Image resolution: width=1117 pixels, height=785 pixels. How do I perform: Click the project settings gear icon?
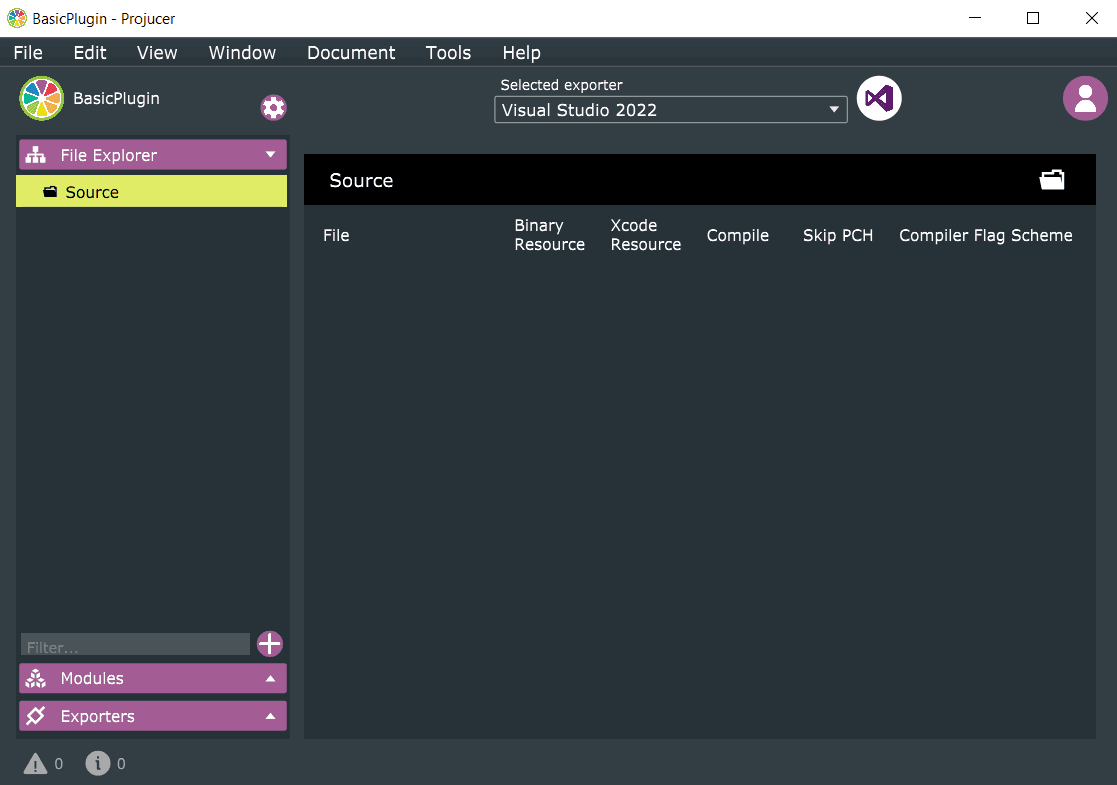coord(273,108)
